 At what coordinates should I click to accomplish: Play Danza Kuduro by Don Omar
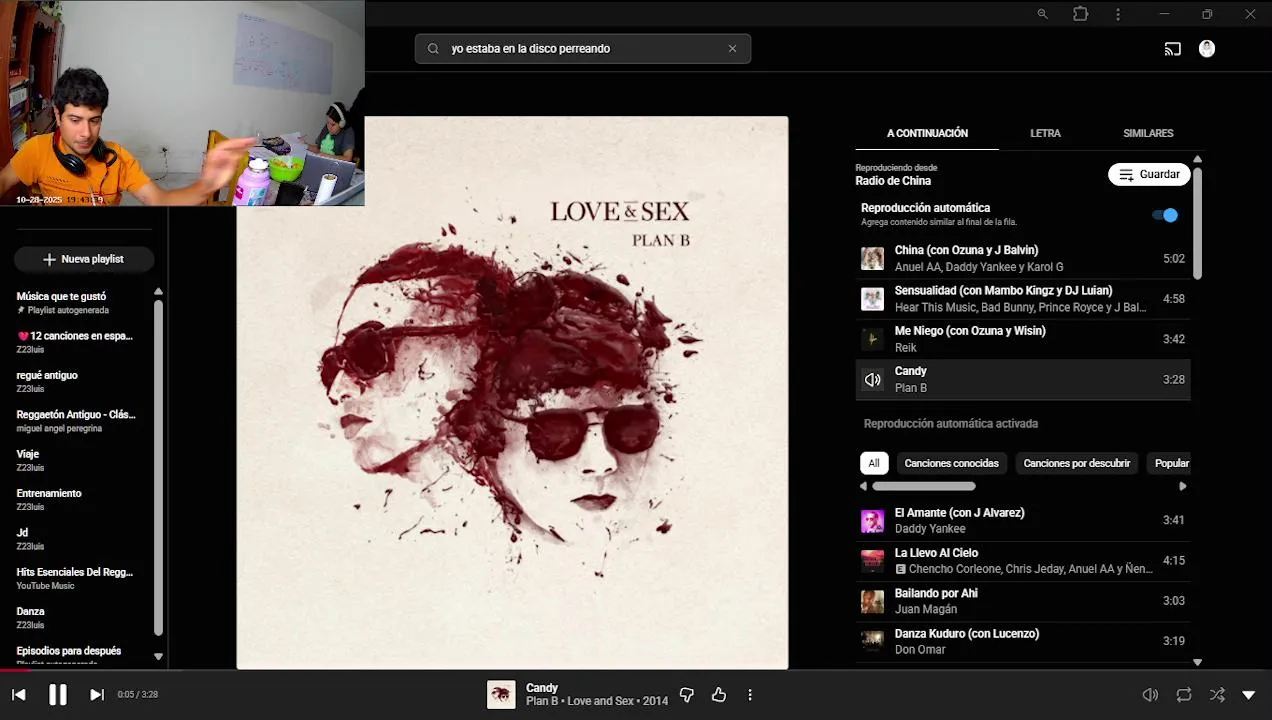coord(1025,641)
